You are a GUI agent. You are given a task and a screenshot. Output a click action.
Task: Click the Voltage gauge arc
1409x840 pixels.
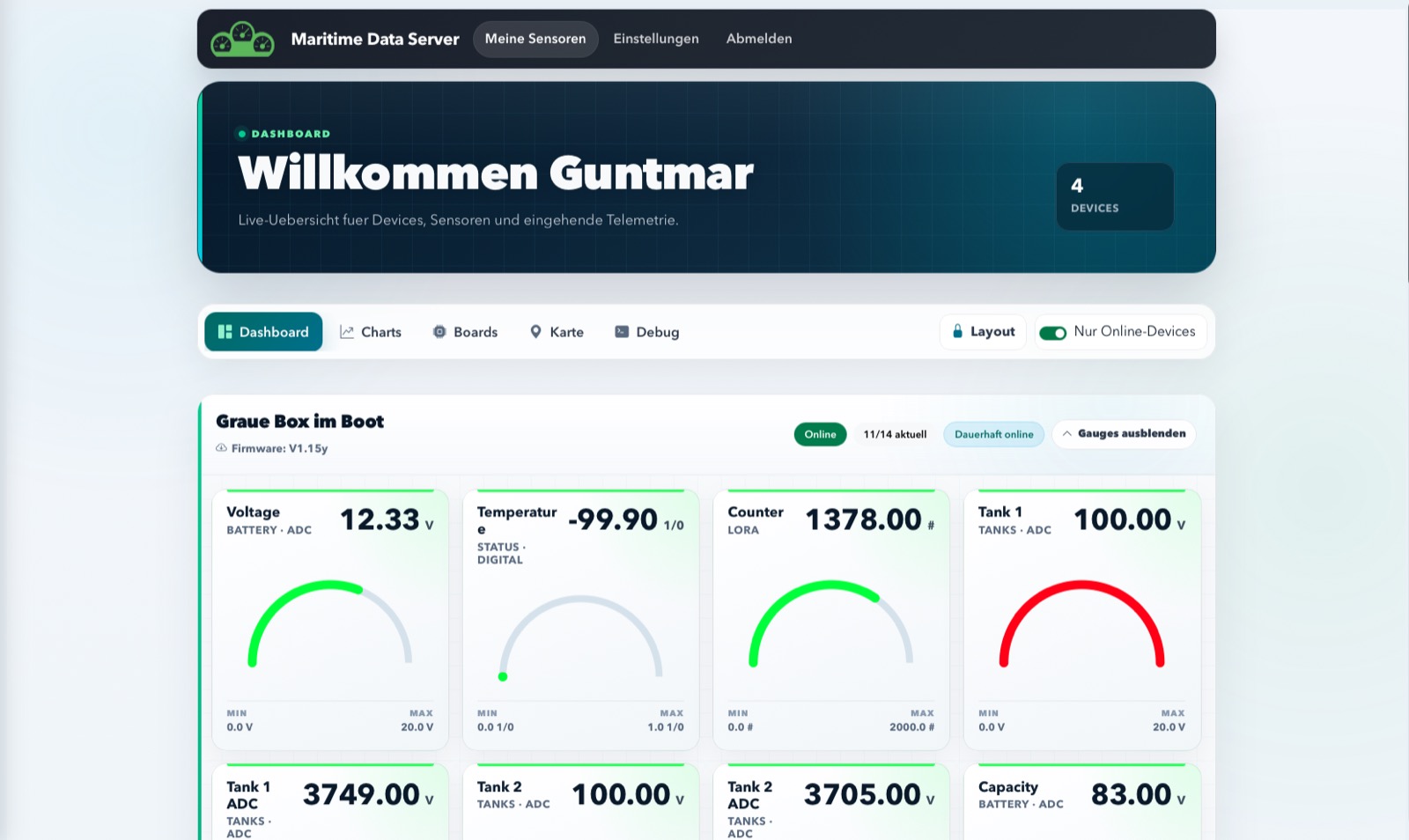click(x=330, y=622)
